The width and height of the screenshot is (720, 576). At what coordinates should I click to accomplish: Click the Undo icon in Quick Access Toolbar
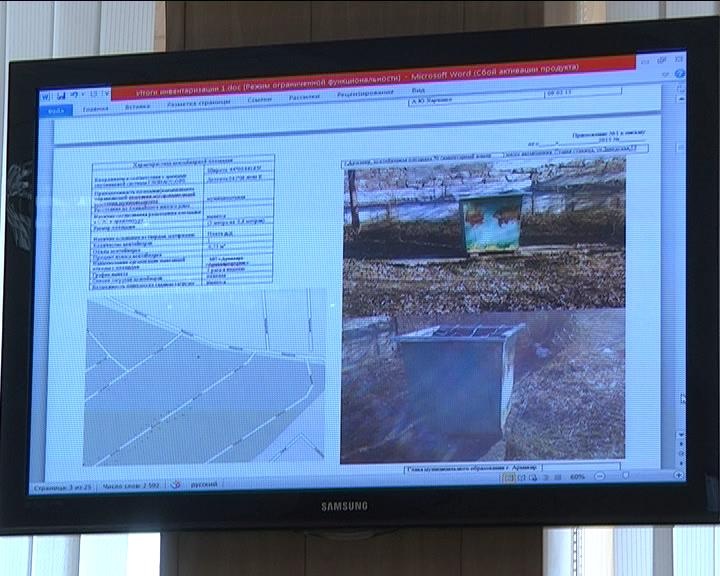(74, 95)
